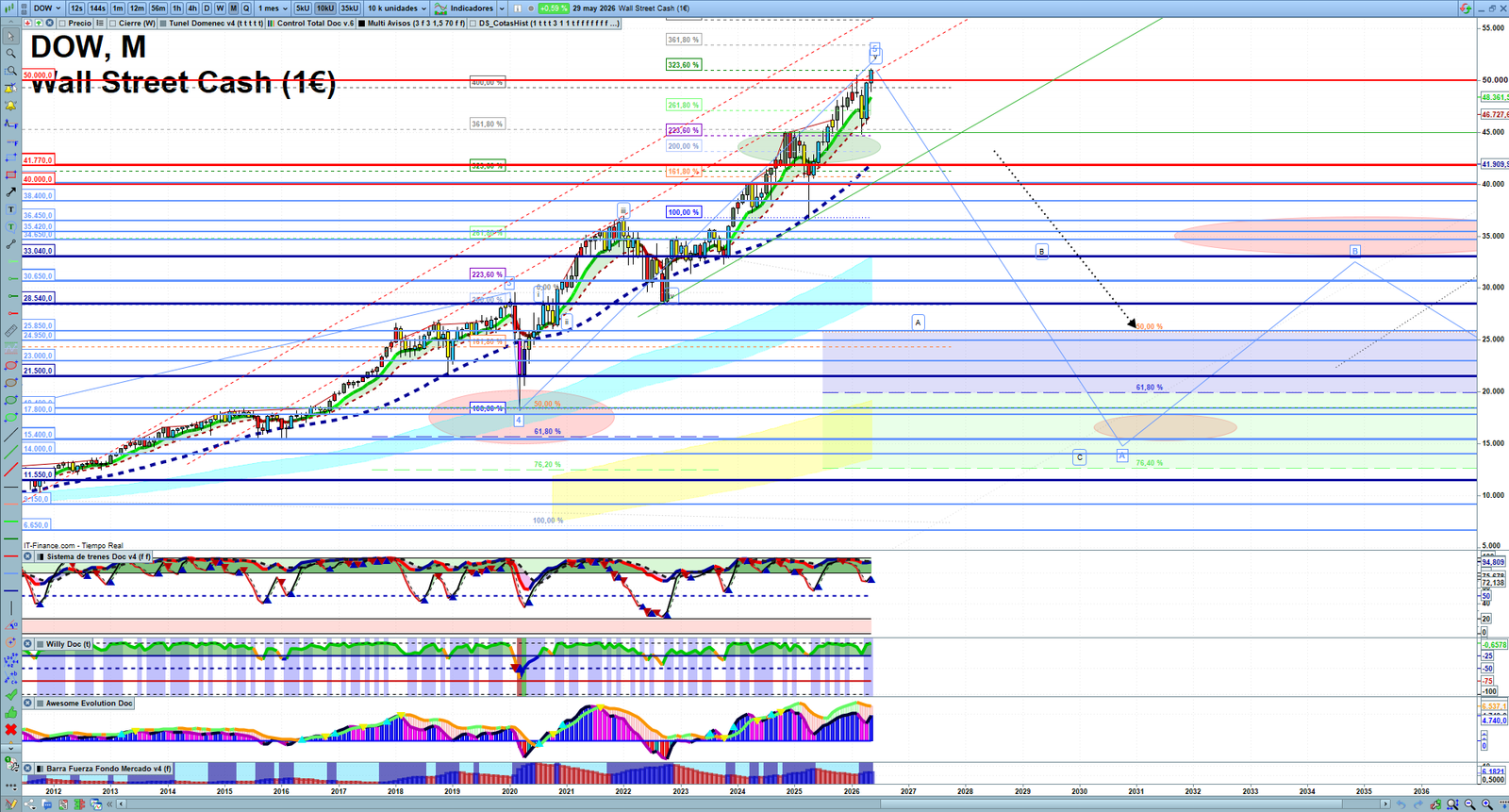Select the blue rectangle drawing tool
This screenshot has width=1509, height=812.
[x=11, y=157]
